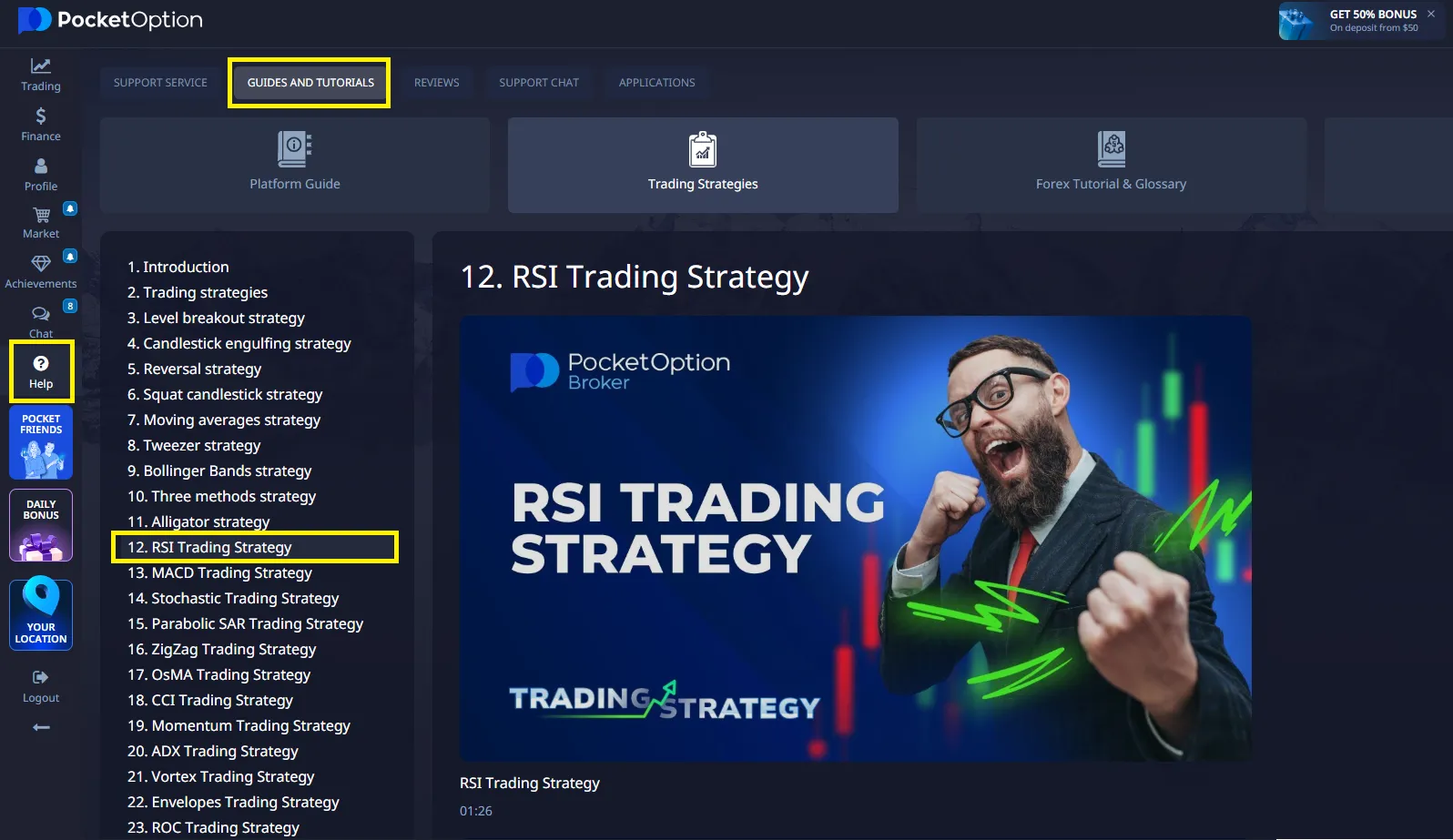Go to Profile in the sidebar
The image size is (1453, 840).
tap(41, 175)
